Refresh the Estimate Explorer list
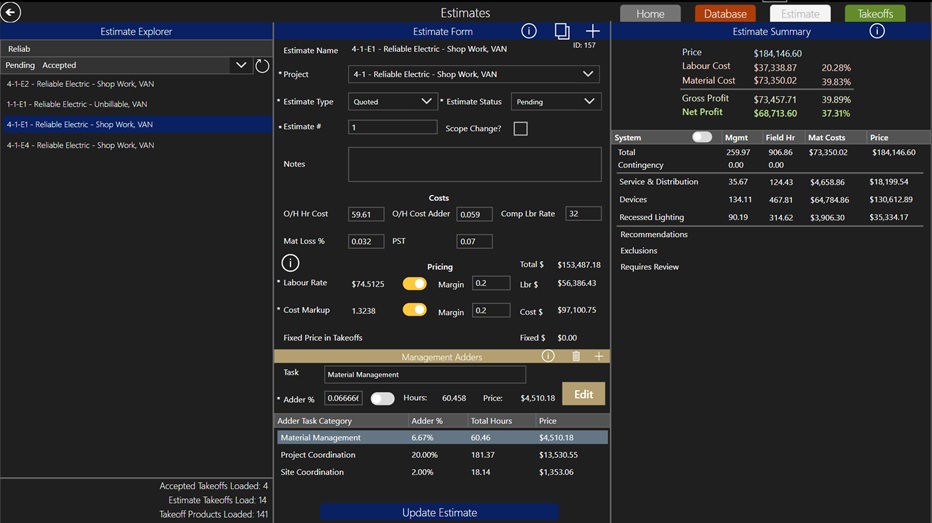932x523 pixels. coord(262,65)
